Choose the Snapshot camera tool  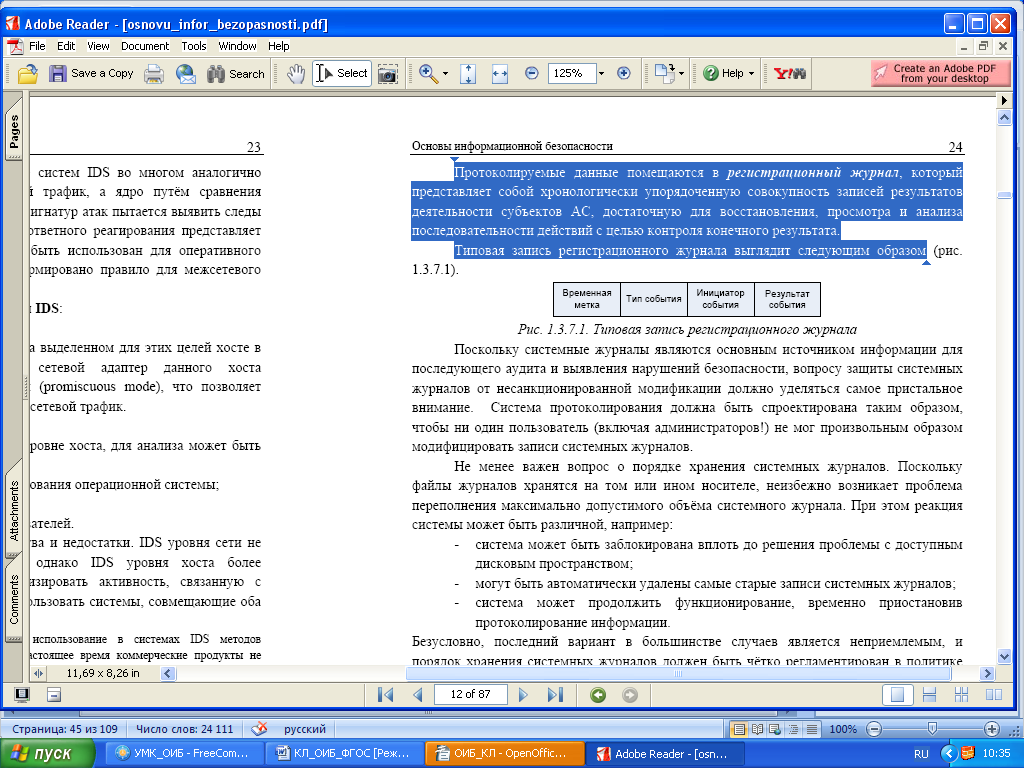point(387,74)
